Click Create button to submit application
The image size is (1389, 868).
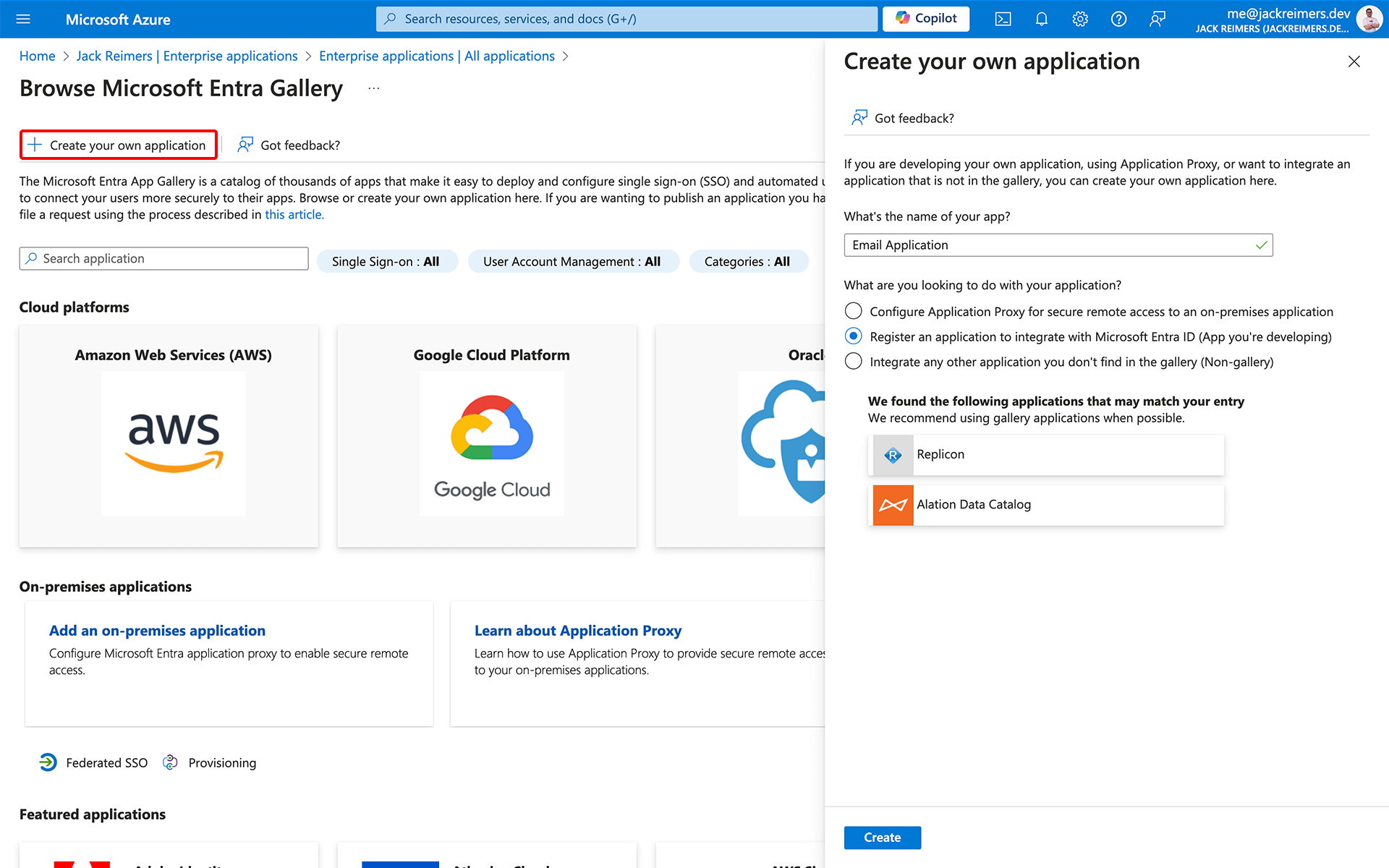(882, 837)
